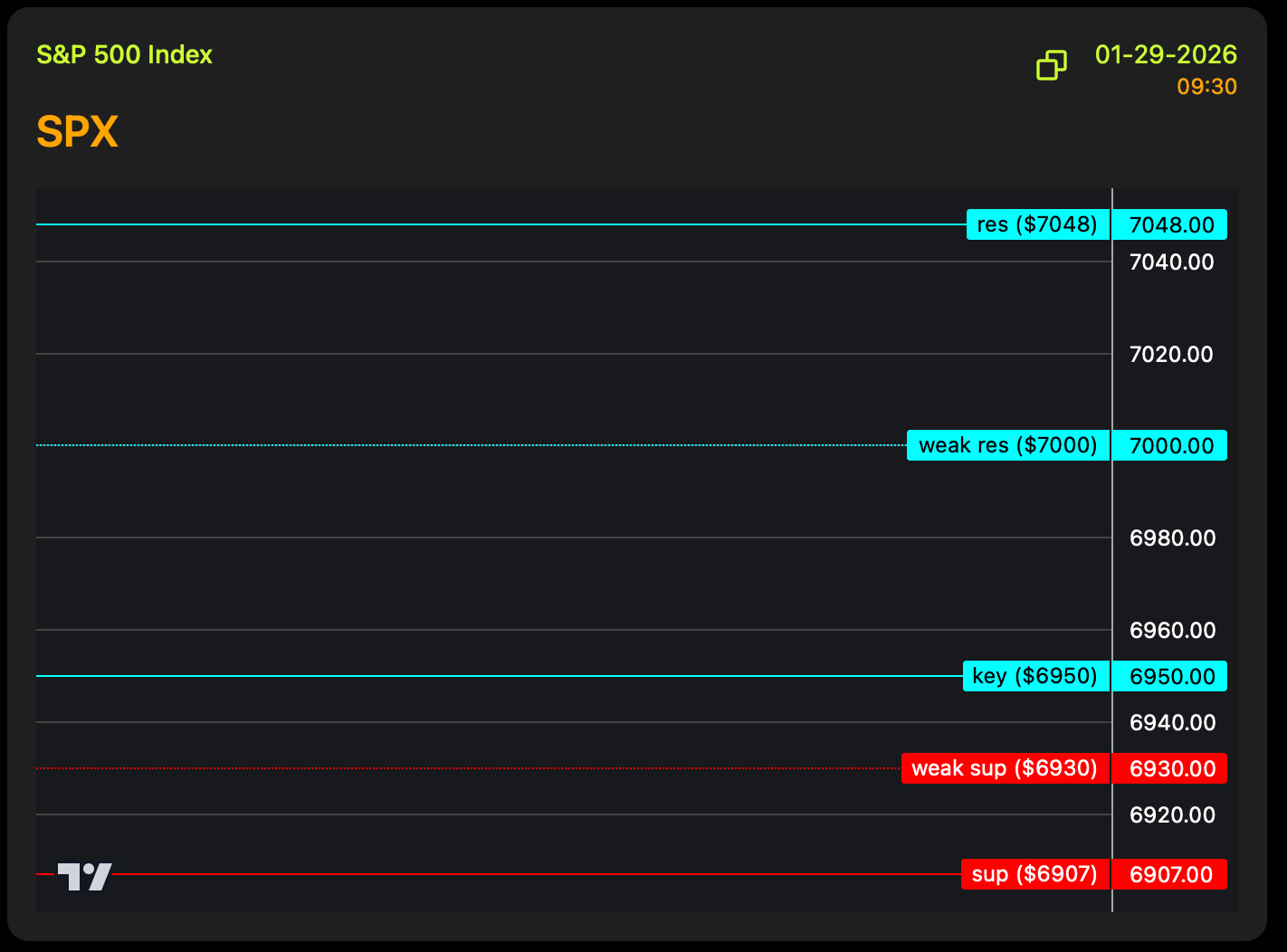Image resolution: width=1287 pixels, height=952 pixels.
Task: Click the 7020.00 price axis label
Action: tap(1171, 354)
